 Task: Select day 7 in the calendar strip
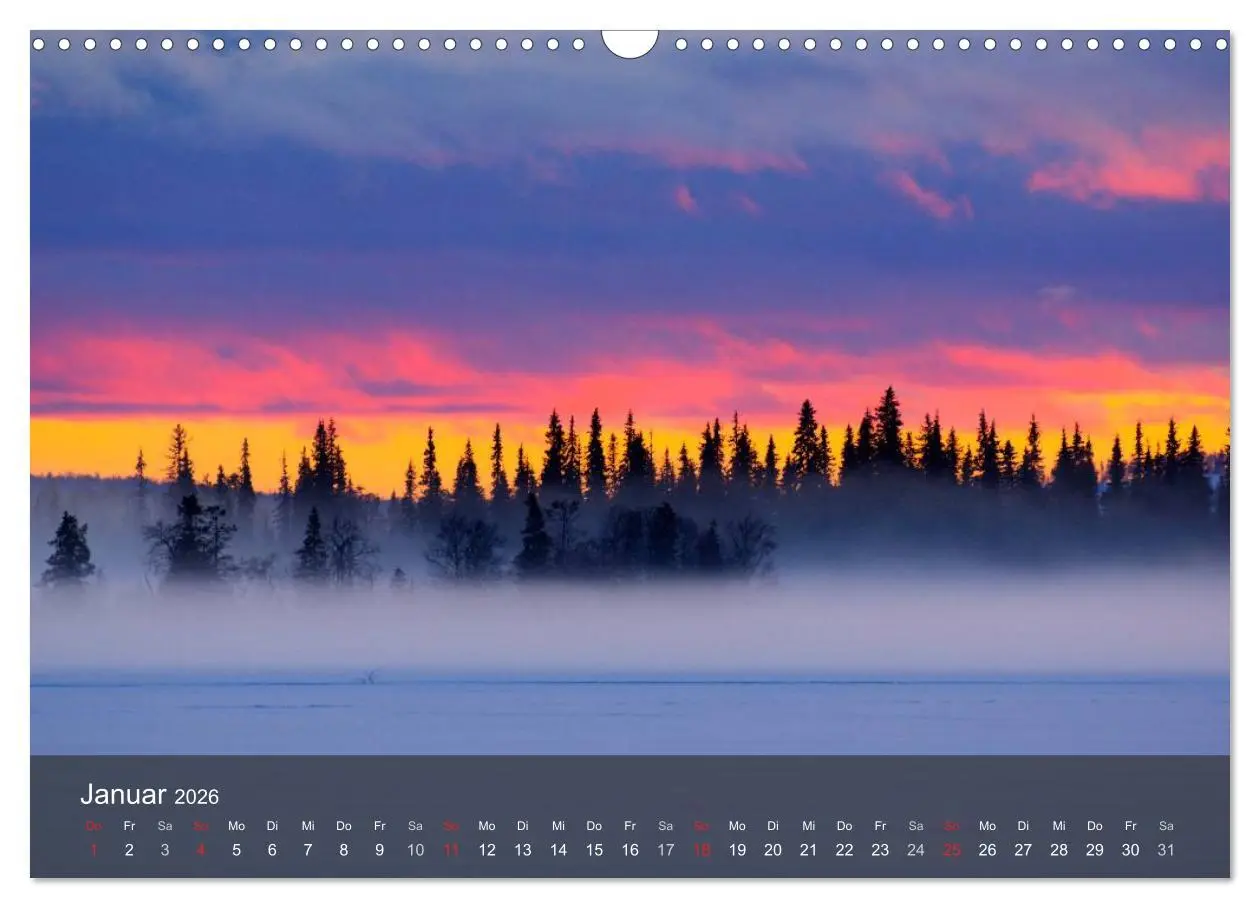308,850
